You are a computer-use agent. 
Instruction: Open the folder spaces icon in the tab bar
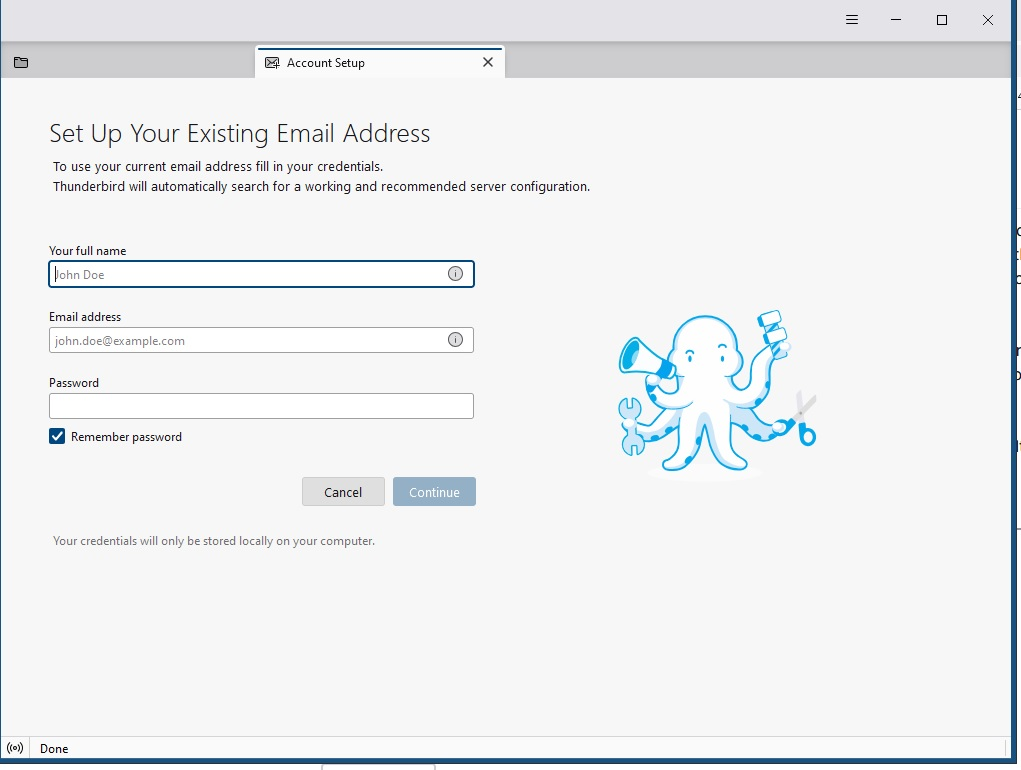21,62
